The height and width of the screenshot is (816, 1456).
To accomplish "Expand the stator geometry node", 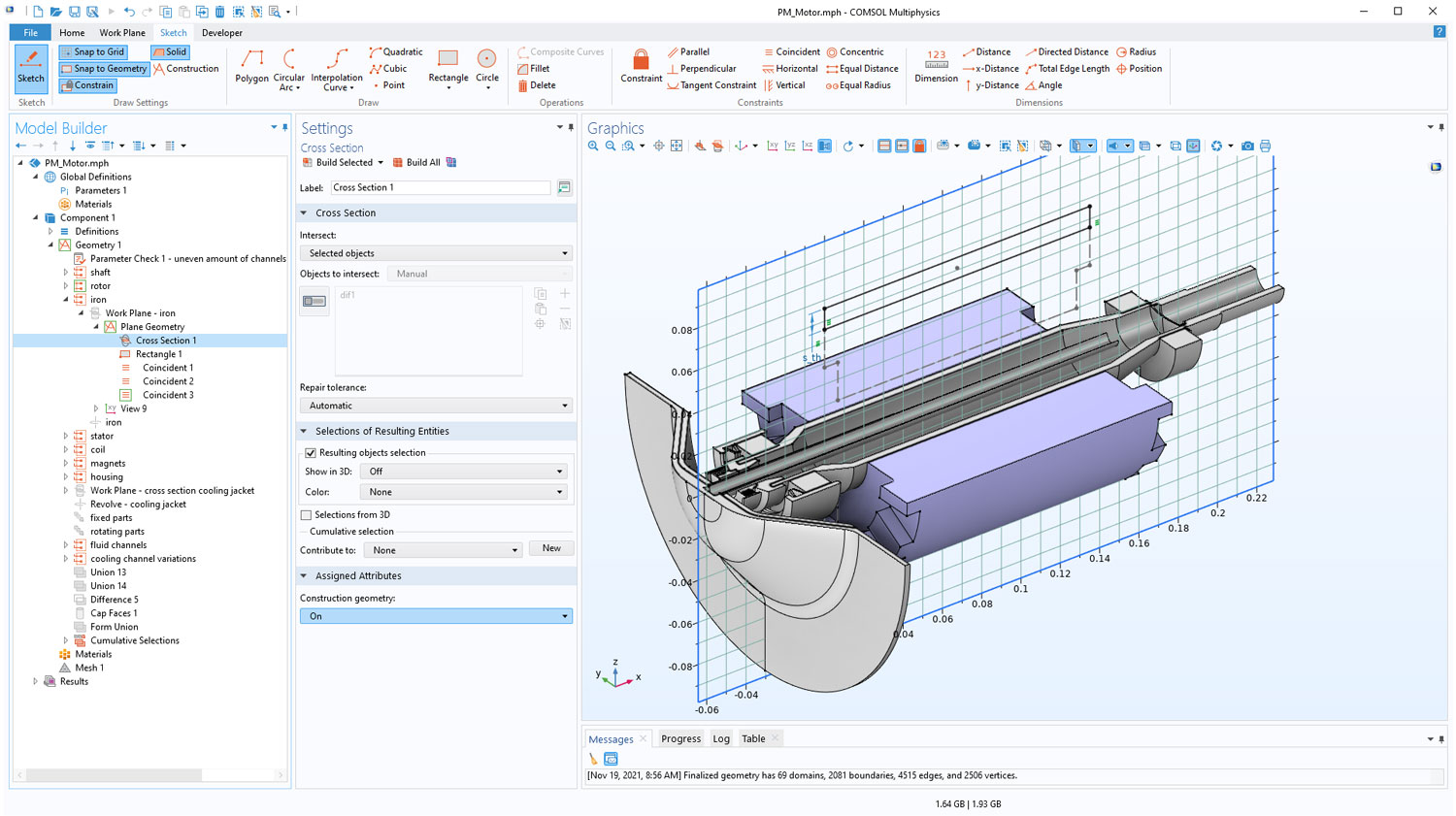I will (66, 437).
